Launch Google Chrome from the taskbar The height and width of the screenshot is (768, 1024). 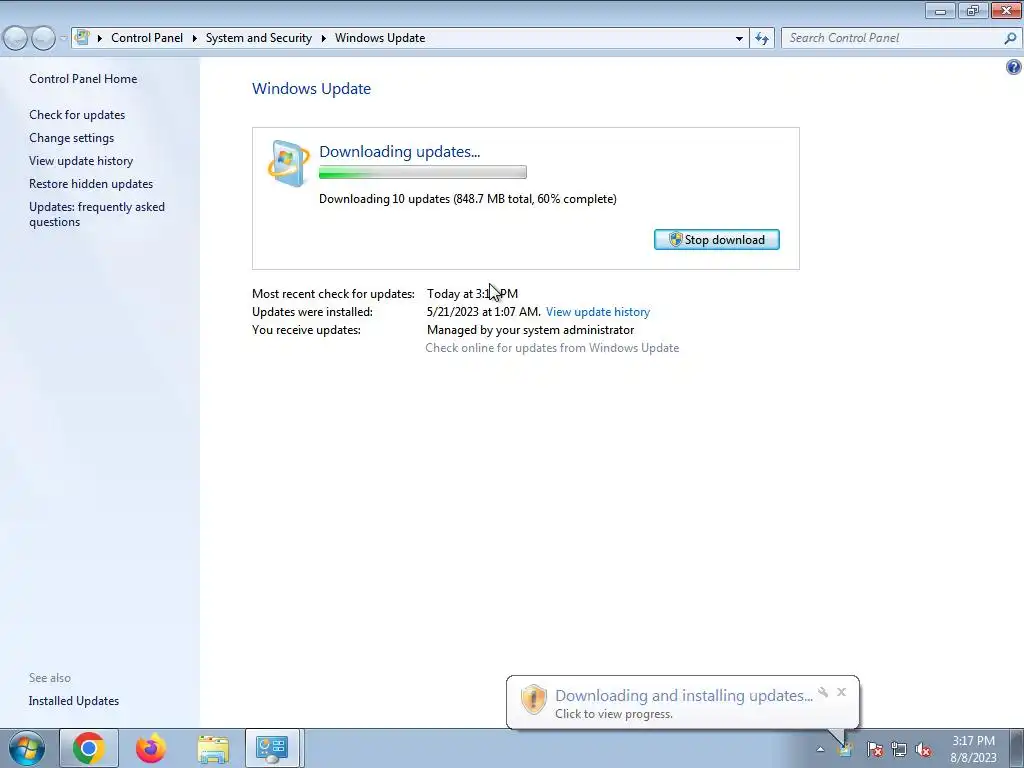pyautogui.click(x=89, y=748)
